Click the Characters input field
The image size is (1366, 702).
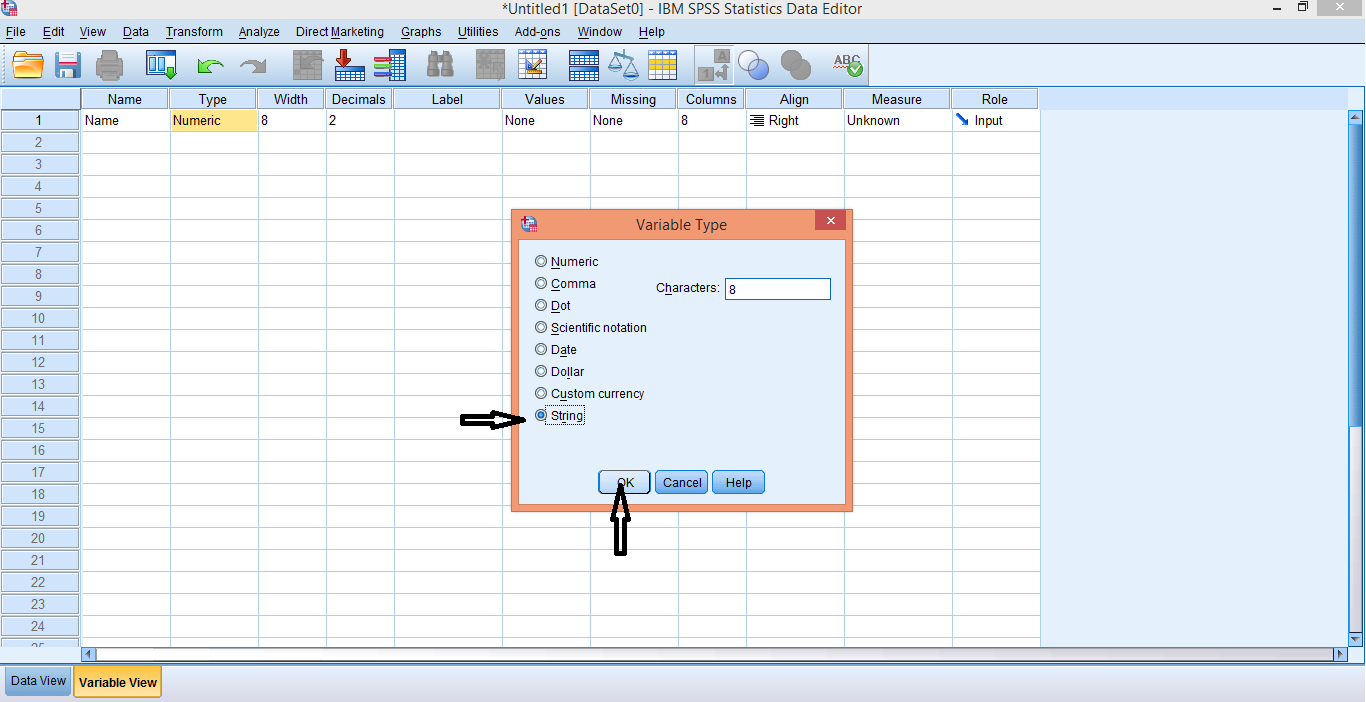[778, 289]
